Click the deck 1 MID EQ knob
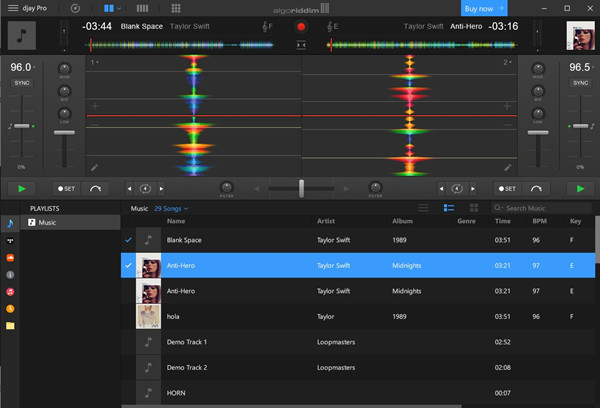600x408 pixels. click(x=64, y=91)
